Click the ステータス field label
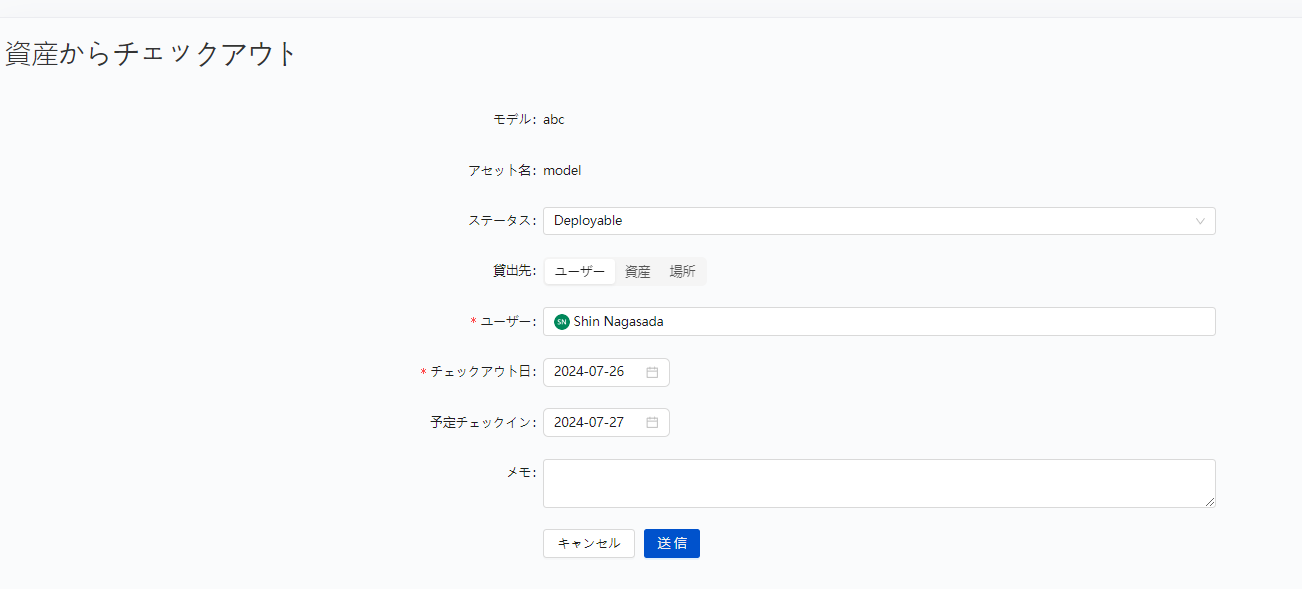Screen dimensions: 1302x589 click(500, 221)
